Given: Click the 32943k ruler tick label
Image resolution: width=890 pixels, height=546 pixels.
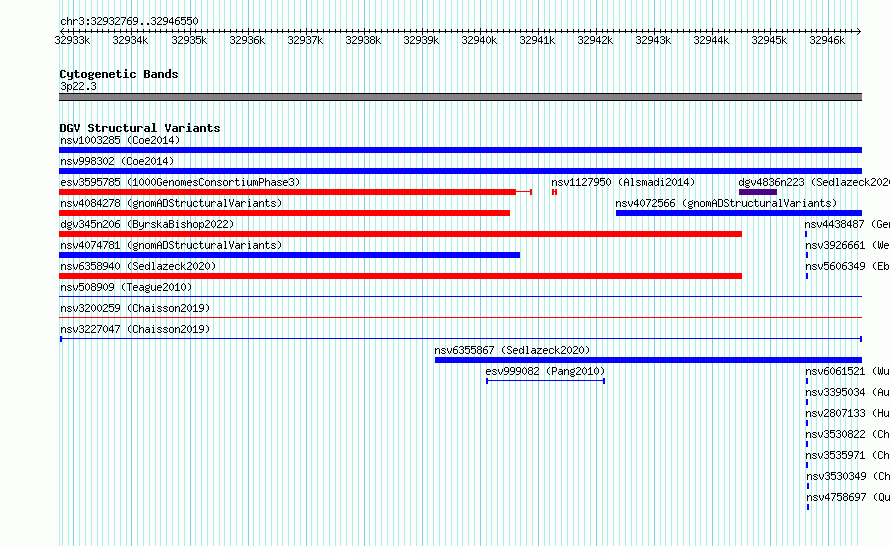Looking at the screenshot, I should (x=653, y=40).
